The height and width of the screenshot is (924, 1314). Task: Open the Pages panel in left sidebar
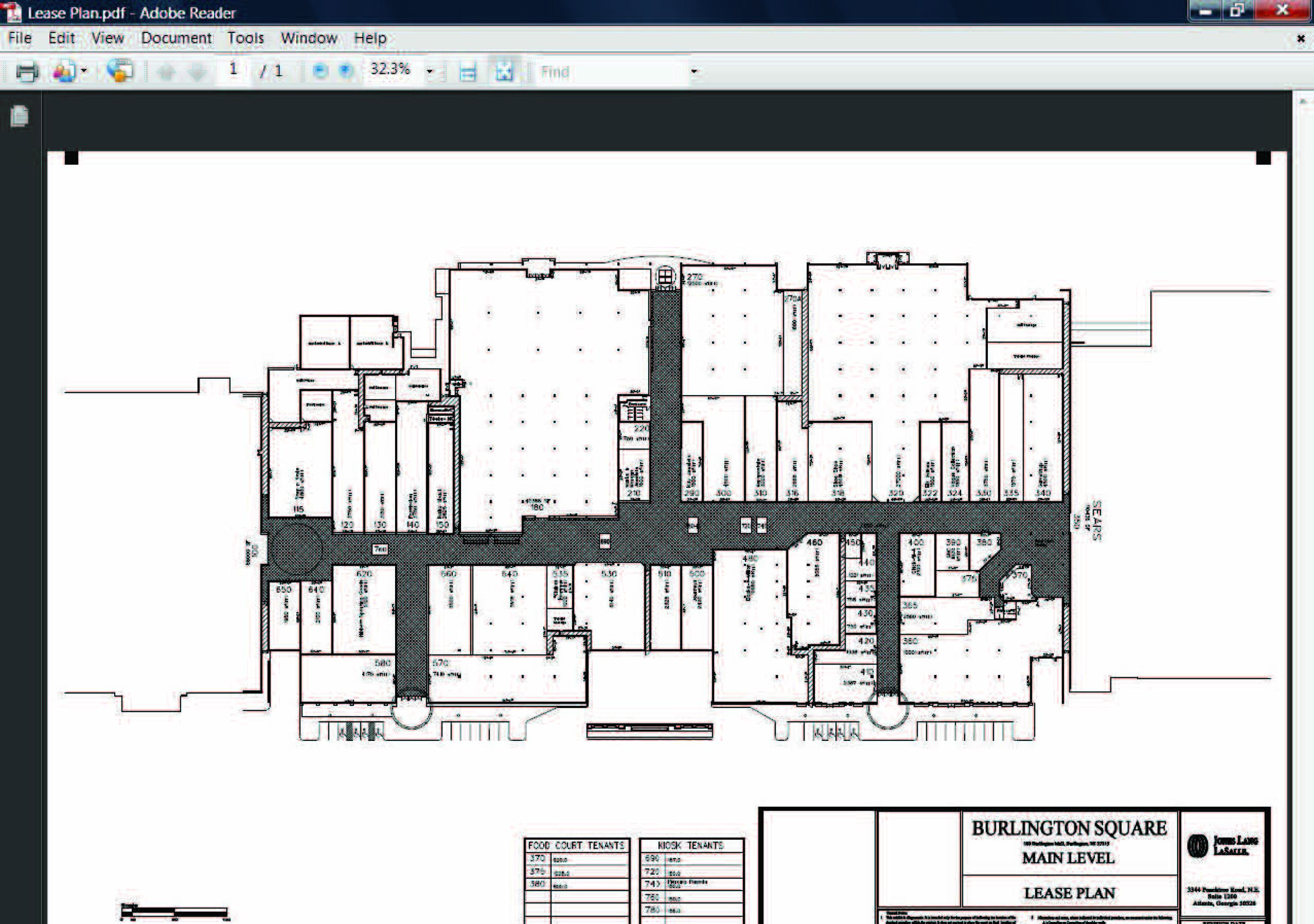pos(19,116)
